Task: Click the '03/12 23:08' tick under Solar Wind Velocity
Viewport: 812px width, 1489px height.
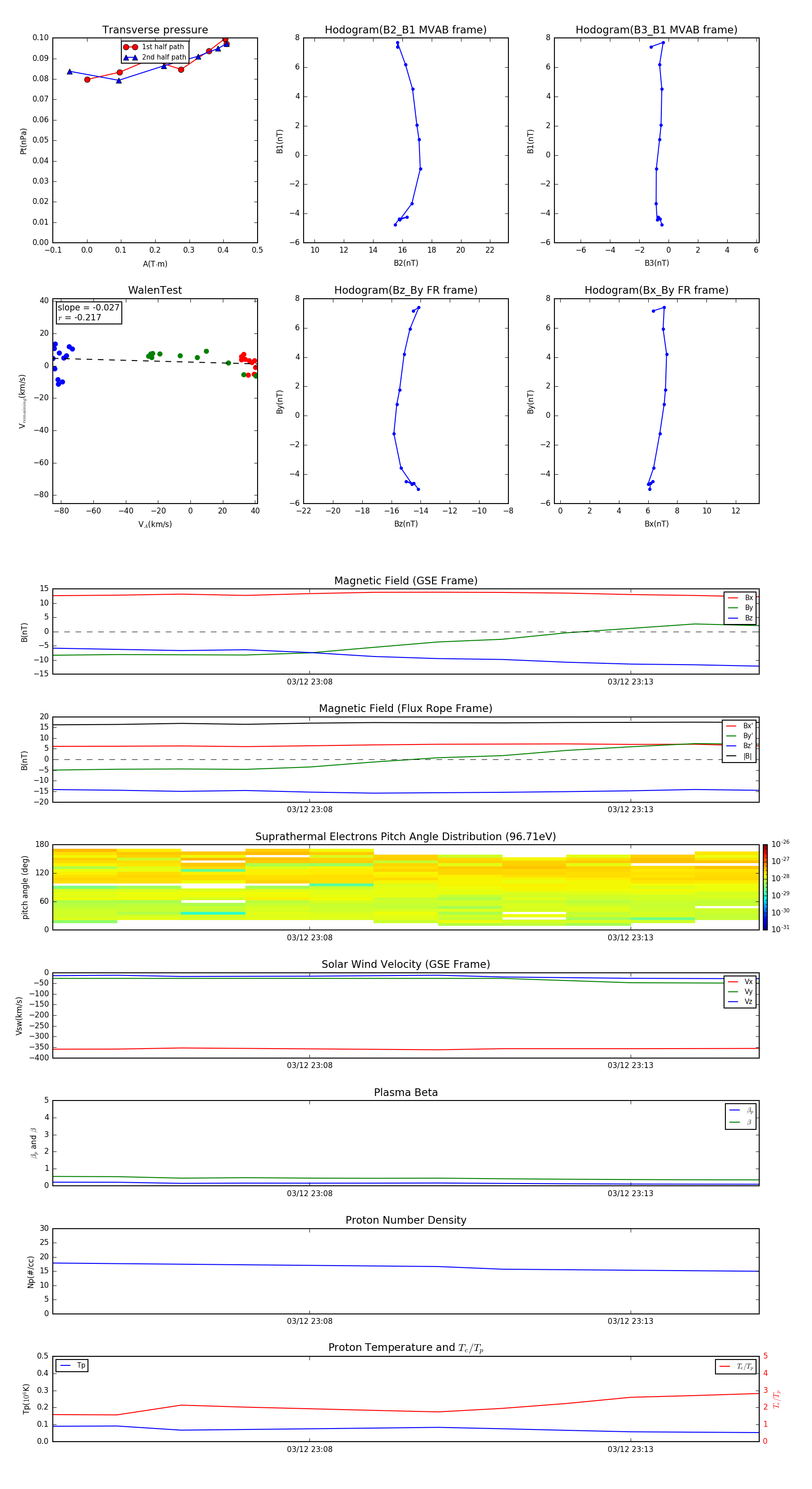Action: coord(310,1065)
